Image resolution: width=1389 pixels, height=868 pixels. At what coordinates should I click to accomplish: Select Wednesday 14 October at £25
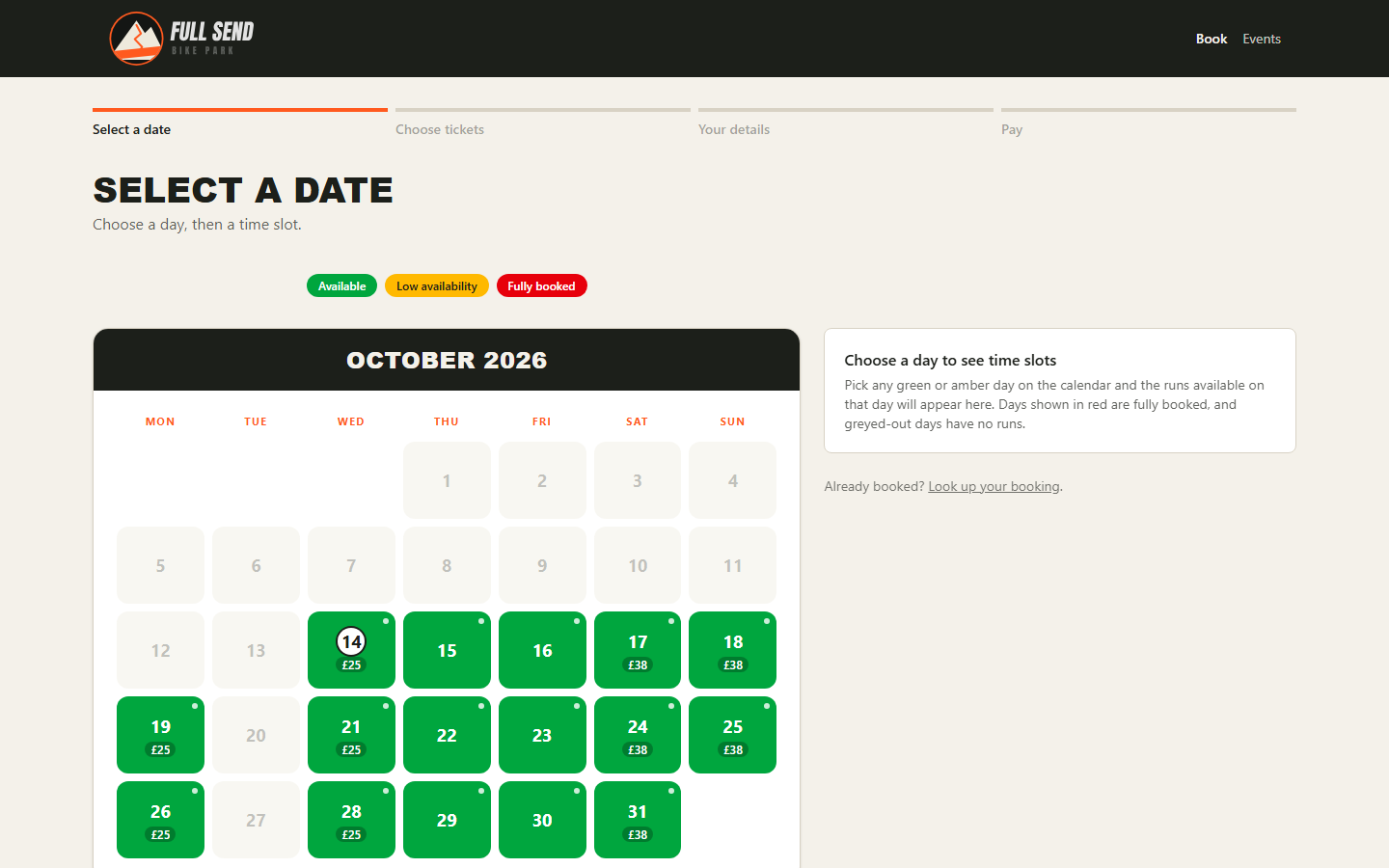(351, 650)
